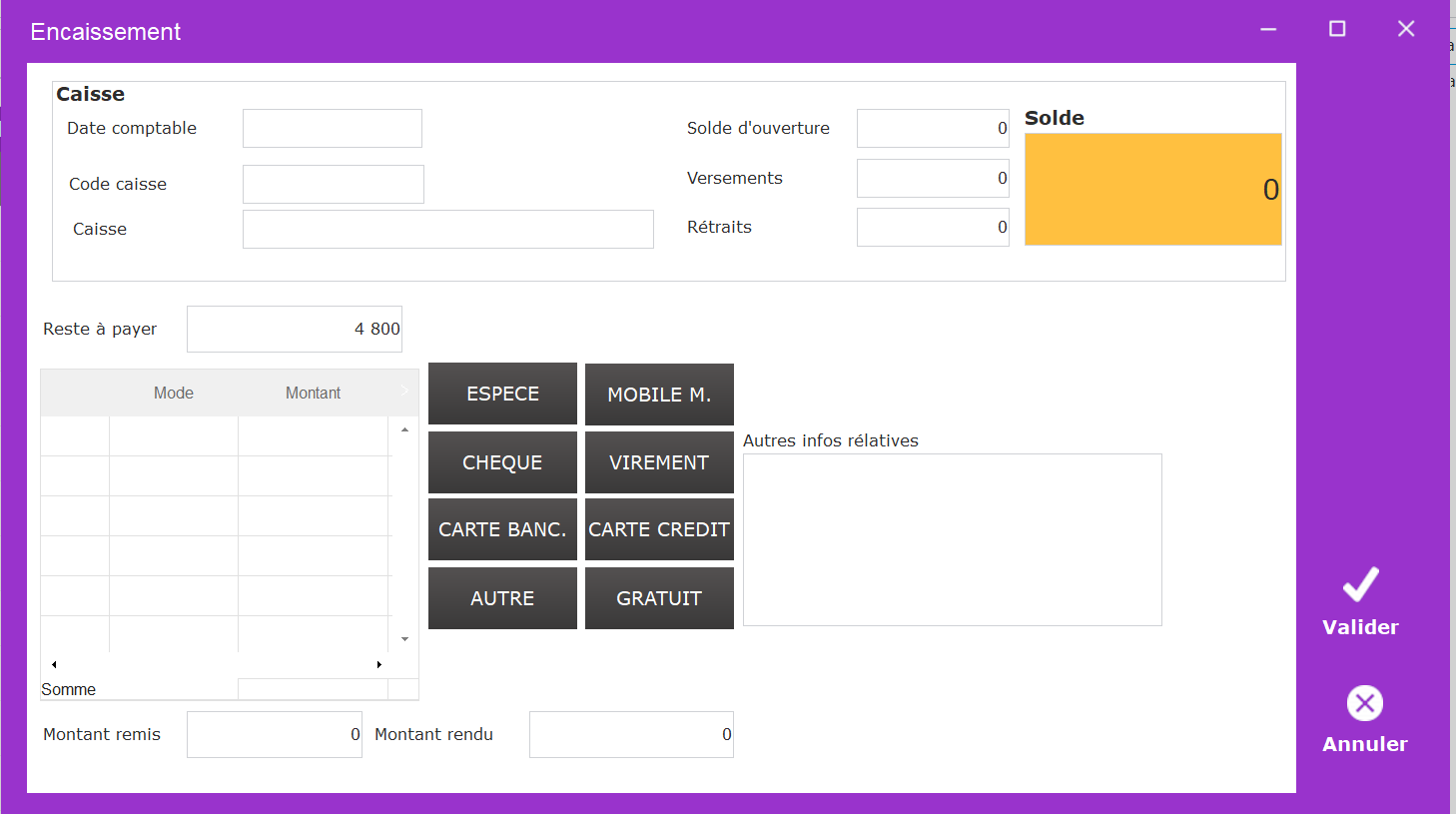Screen dimensions: 1456x814
Task: Click the Date comptable field
Action: pos(332,129)
